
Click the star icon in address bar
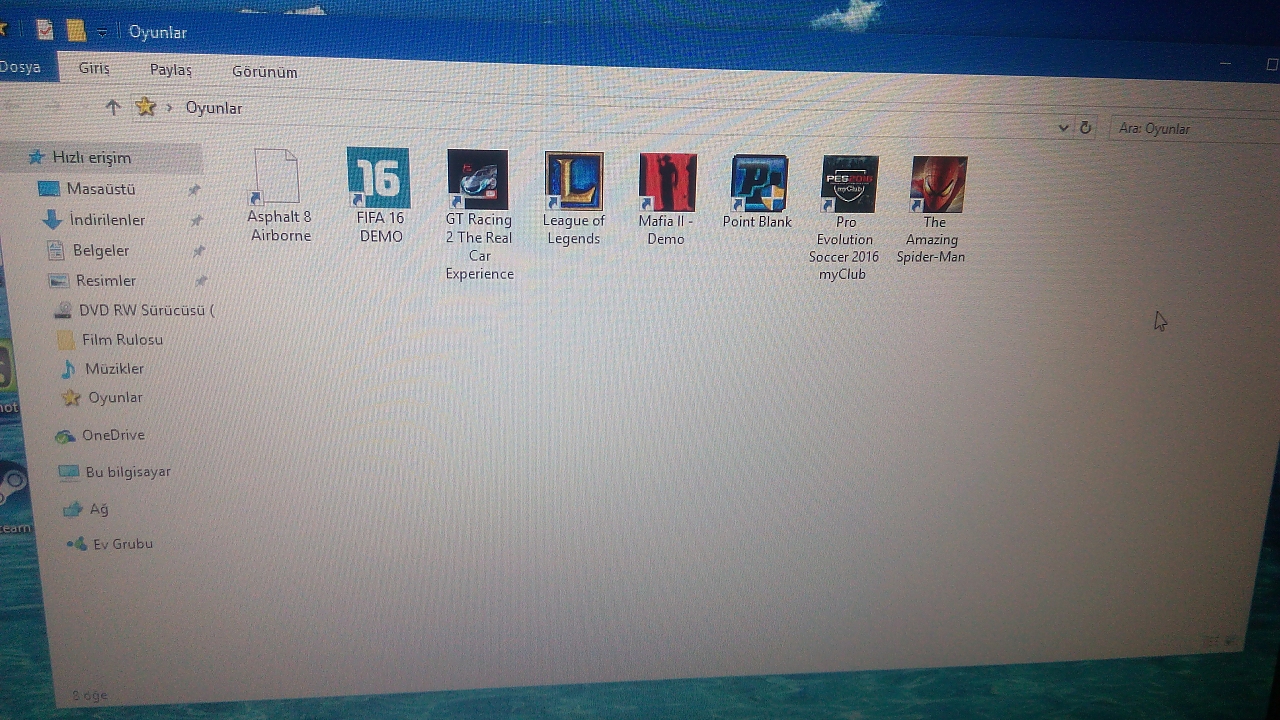pos(146,106)
